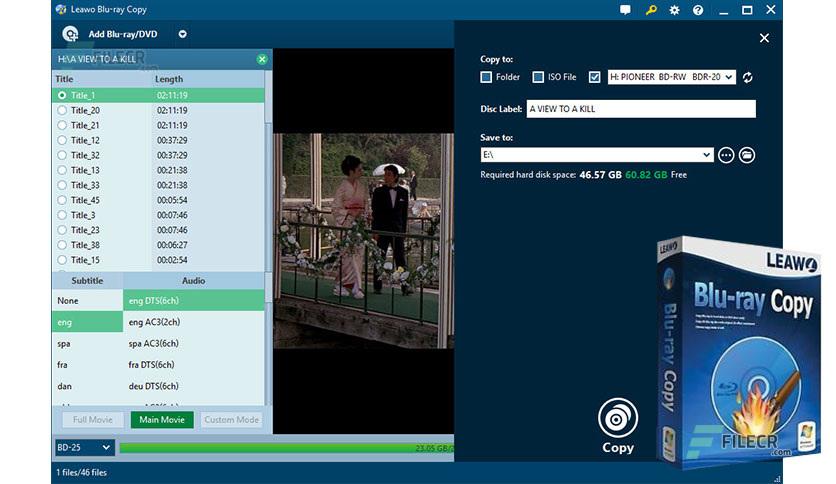Select the dan subtitle option

[x=87, y=386]
